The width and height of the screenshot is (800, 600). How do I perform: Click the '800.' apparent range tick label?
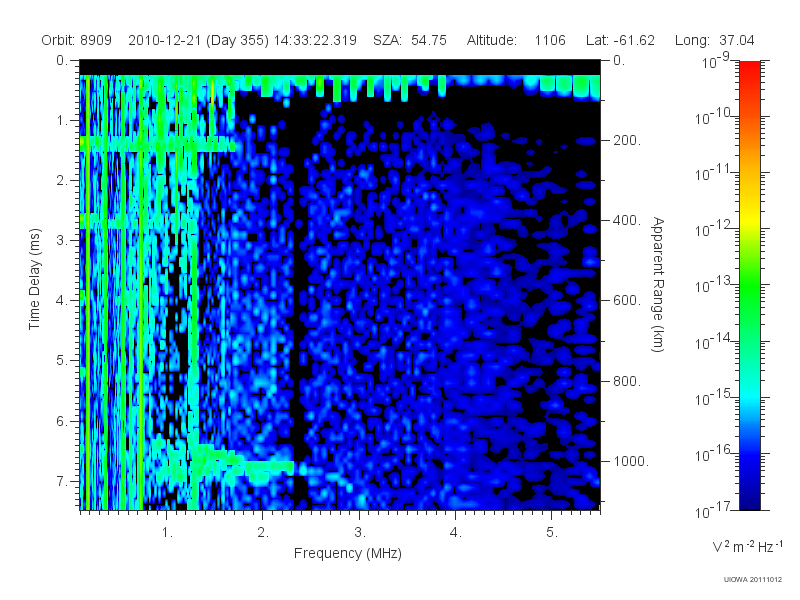click(627, 381)
